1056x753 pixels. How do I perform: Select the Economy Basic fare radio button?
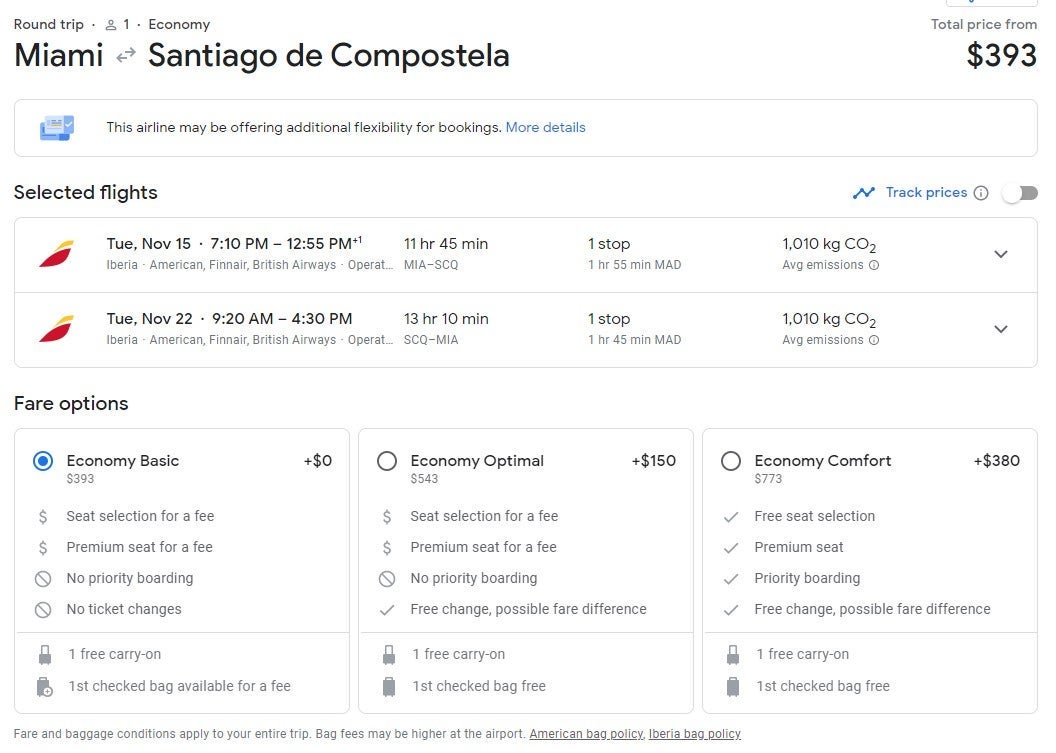click(42, 461)
